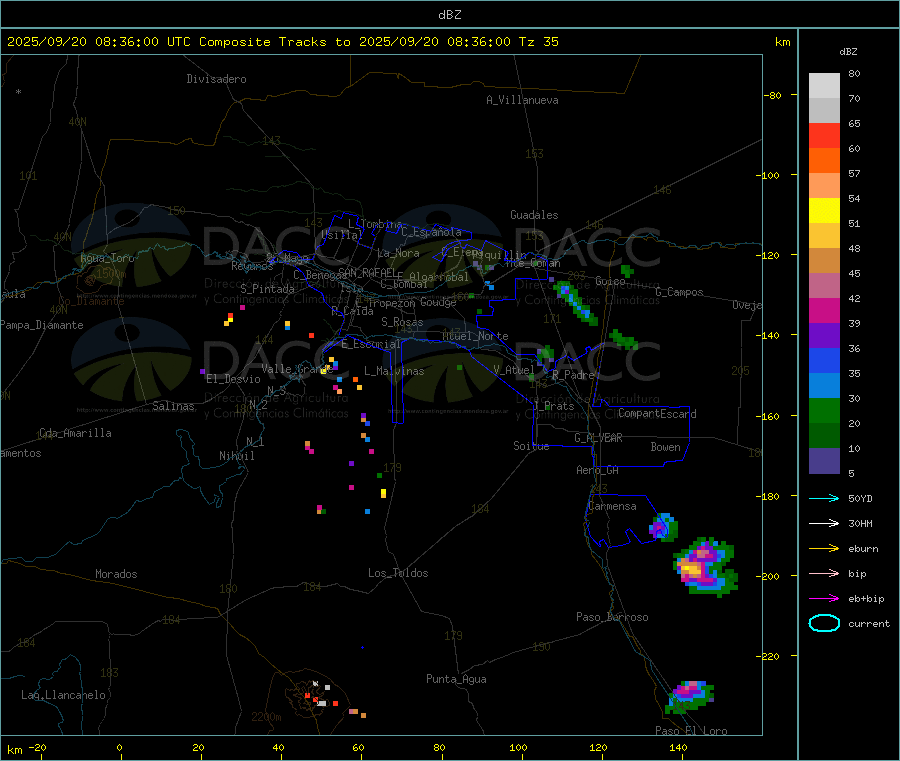This screenshot has width=900, height=761.
Task: Click the 'km' unit label at top right
Action: (782, 42)
